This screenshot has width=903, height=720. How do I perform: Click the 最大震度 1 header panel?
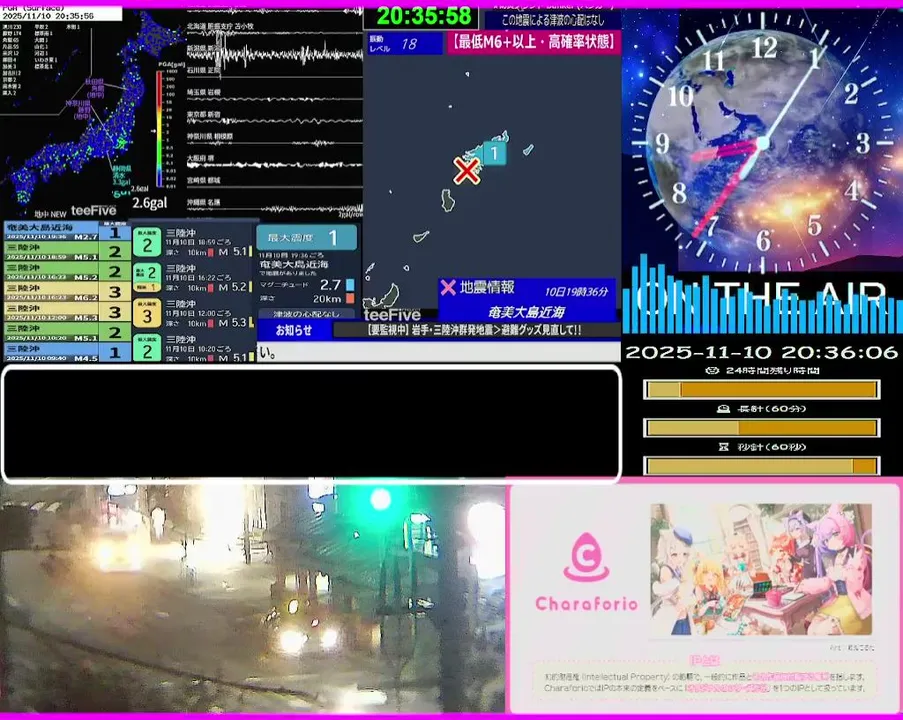(x=306, y=237)
